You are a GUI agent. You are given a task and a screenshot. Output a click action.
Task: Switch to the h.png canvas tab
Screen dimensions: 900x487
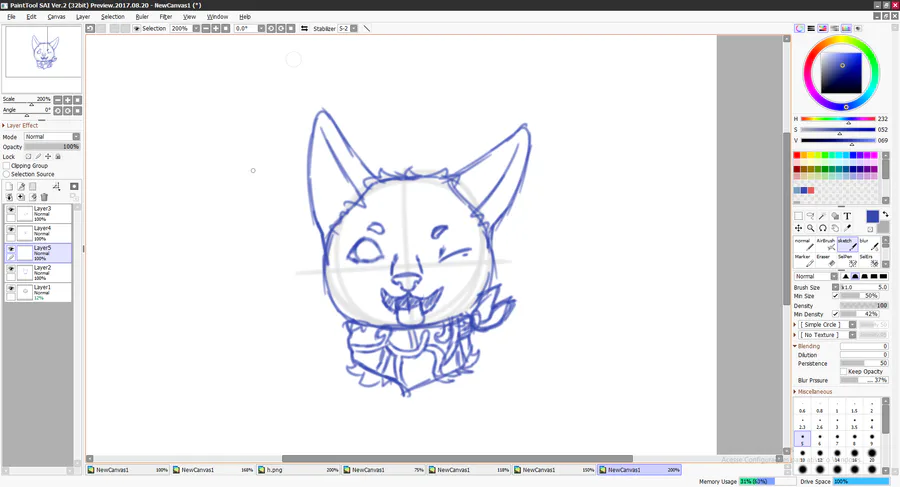tap(298, 470)
